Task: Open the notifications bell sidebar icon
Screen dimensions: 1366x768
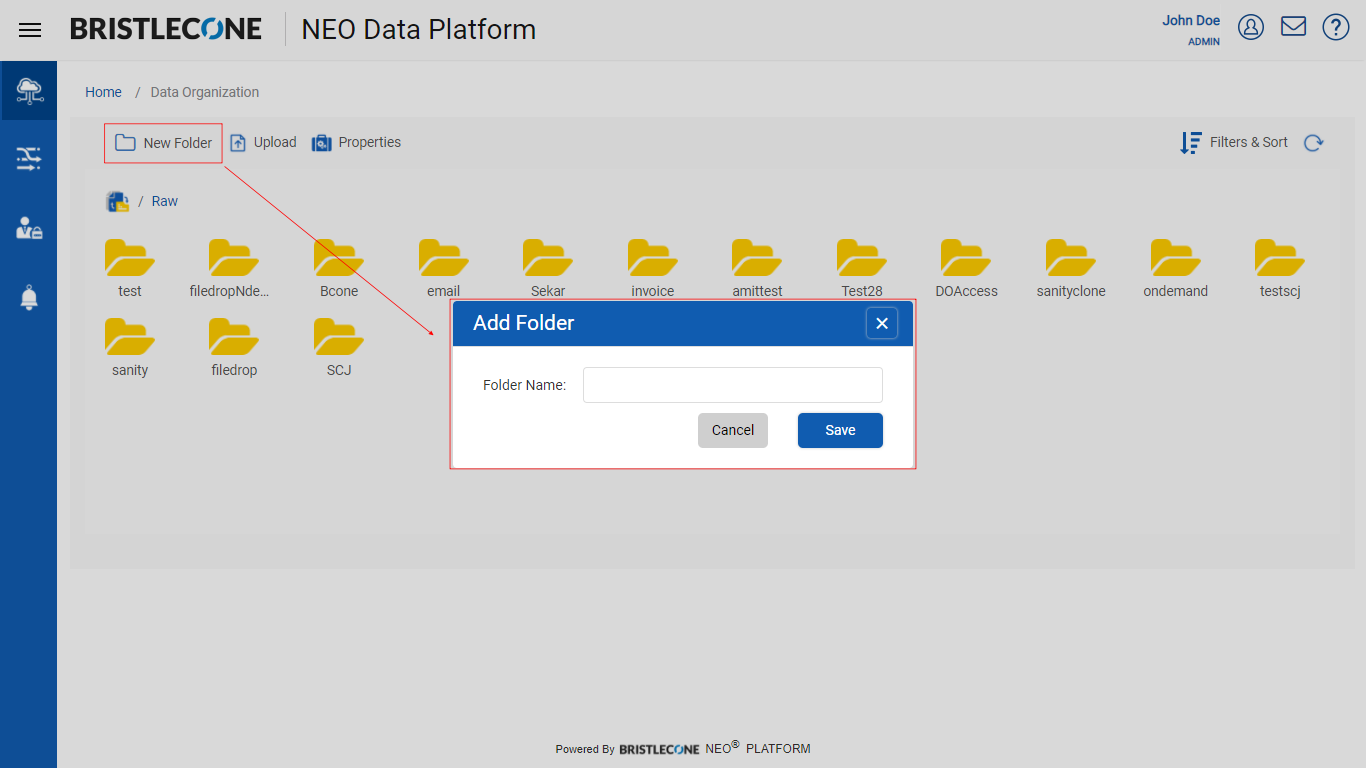Action: [x=29, y=297]
